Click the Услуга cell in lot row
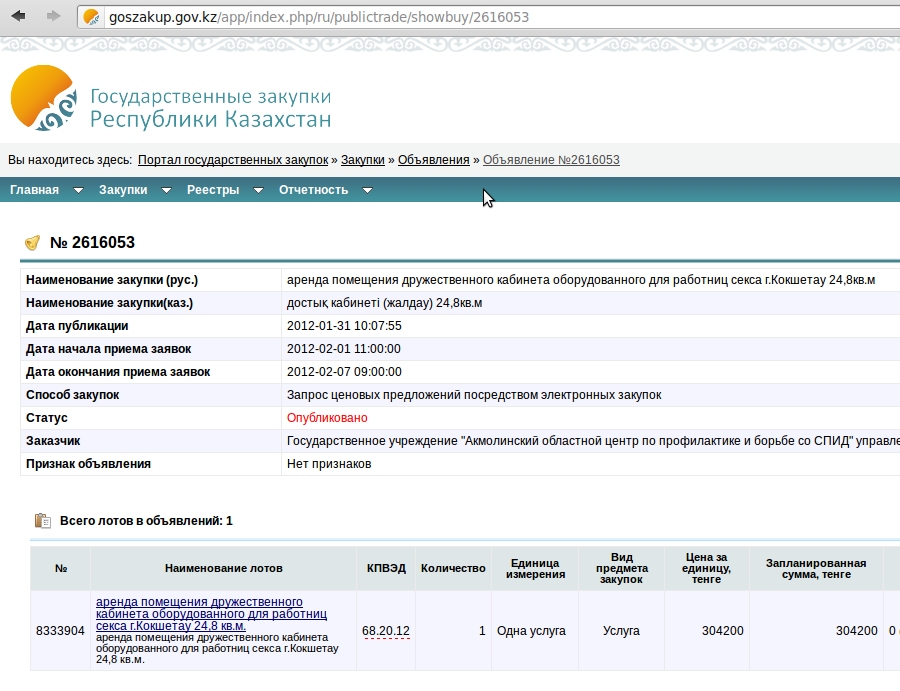This screenshot has height=691, width=900. point(621,631)
